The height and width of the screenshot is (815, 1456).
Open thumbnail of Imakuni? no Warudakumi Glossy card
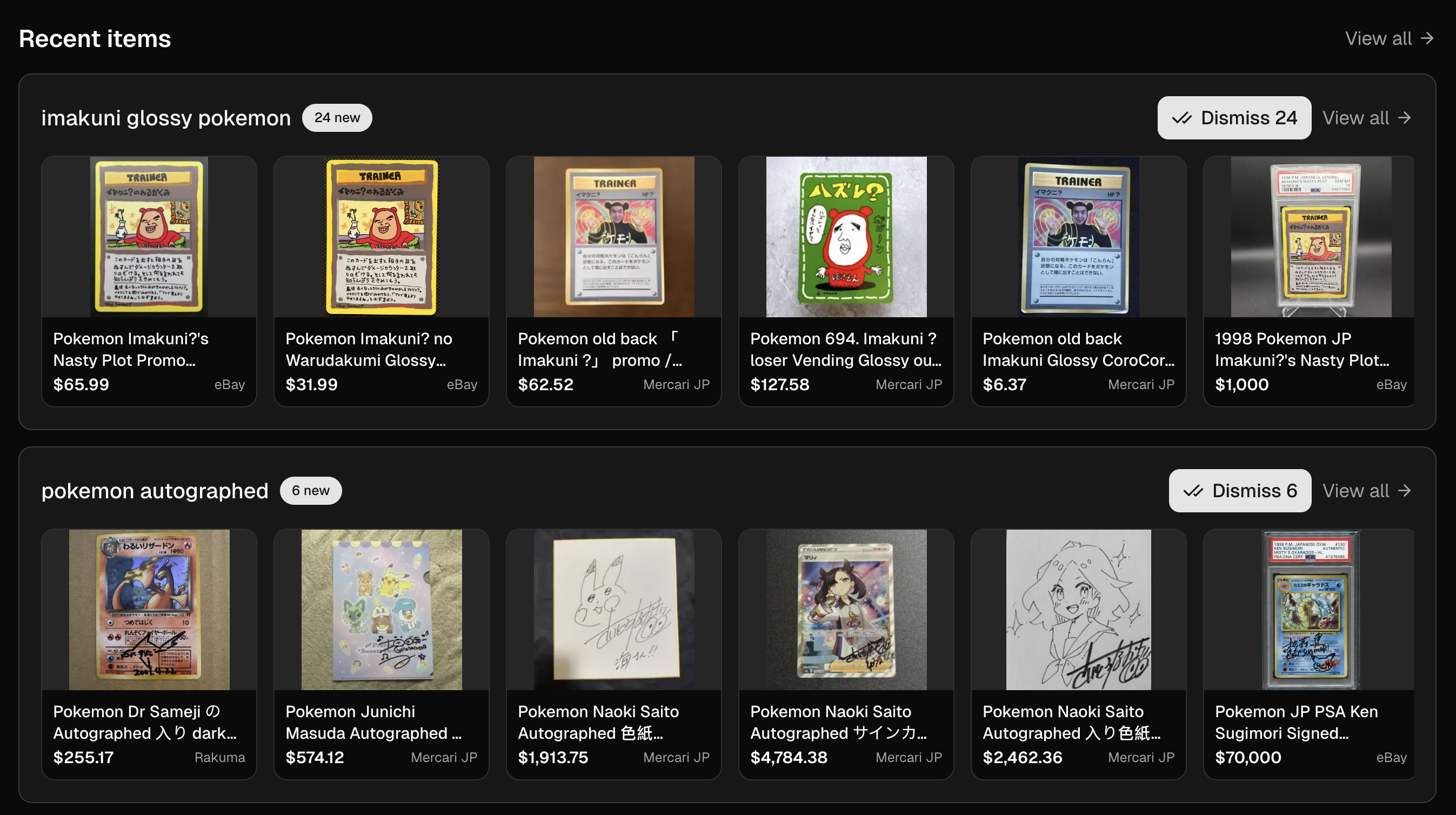[382, 237]
